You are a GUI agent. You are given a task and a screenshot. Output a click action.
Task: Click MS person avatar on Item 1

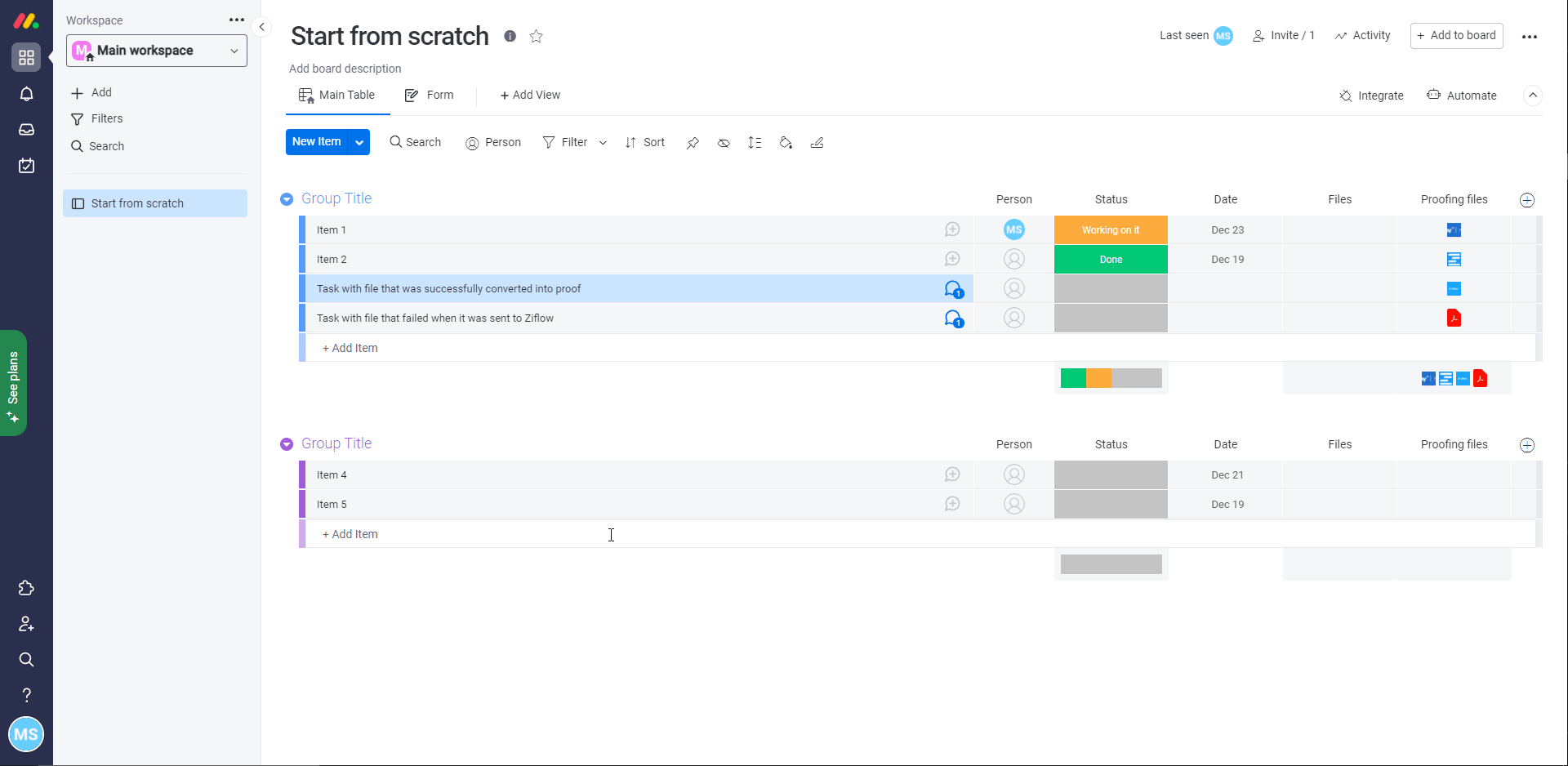pos(1014,229)
